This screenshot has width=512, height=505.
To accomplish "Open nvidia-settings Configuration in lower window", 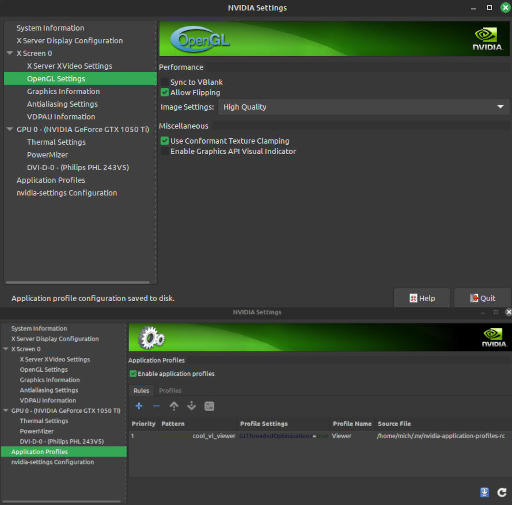I will click(x=53, y=462).
